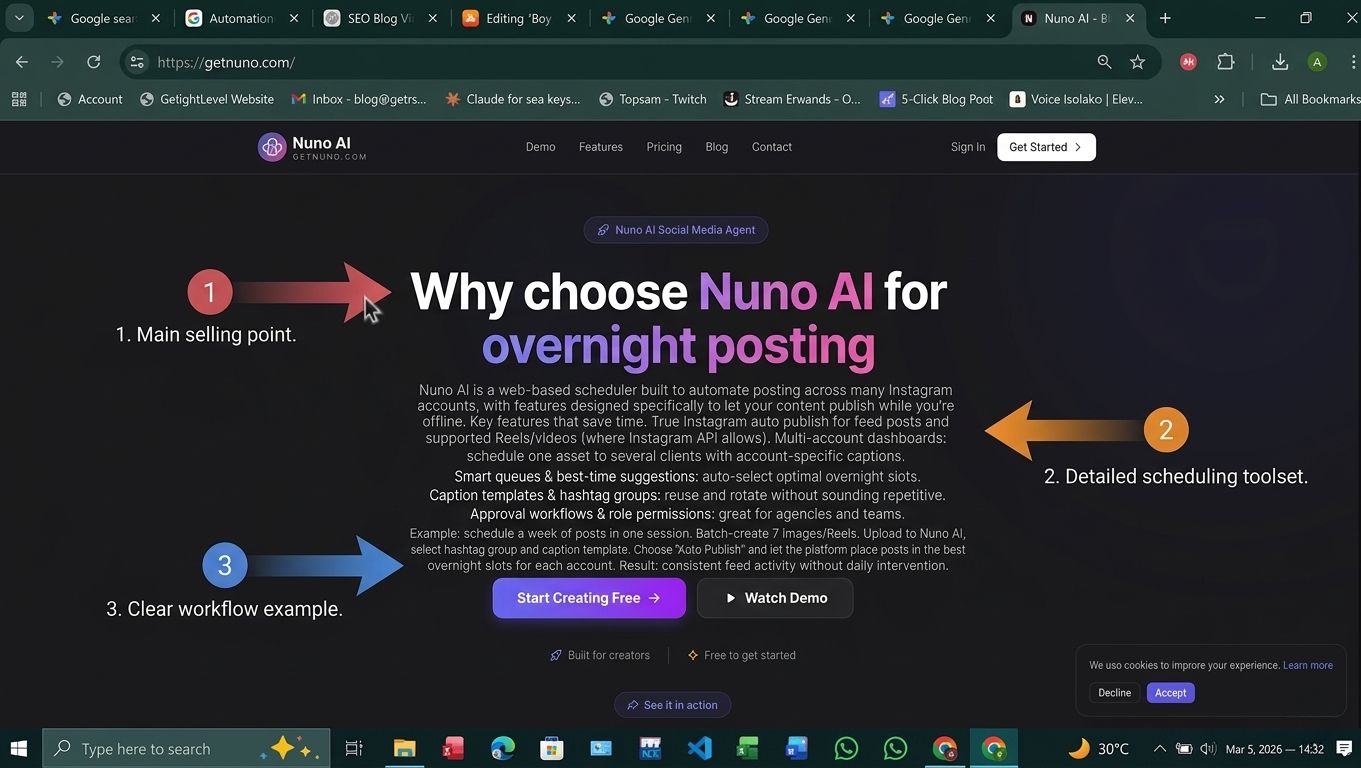Reload the page with the refresh icon
The width and height of the screenshot is (1361, 768).
click(93, 62)
